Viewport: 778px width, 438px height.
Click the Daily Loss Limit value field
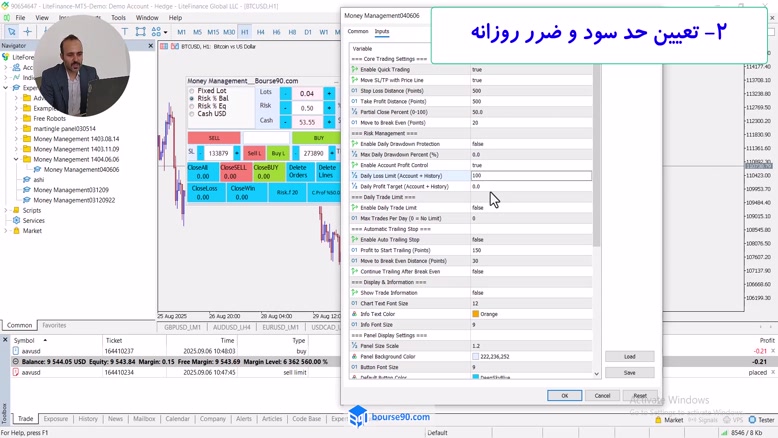click(x=530, y=176)
